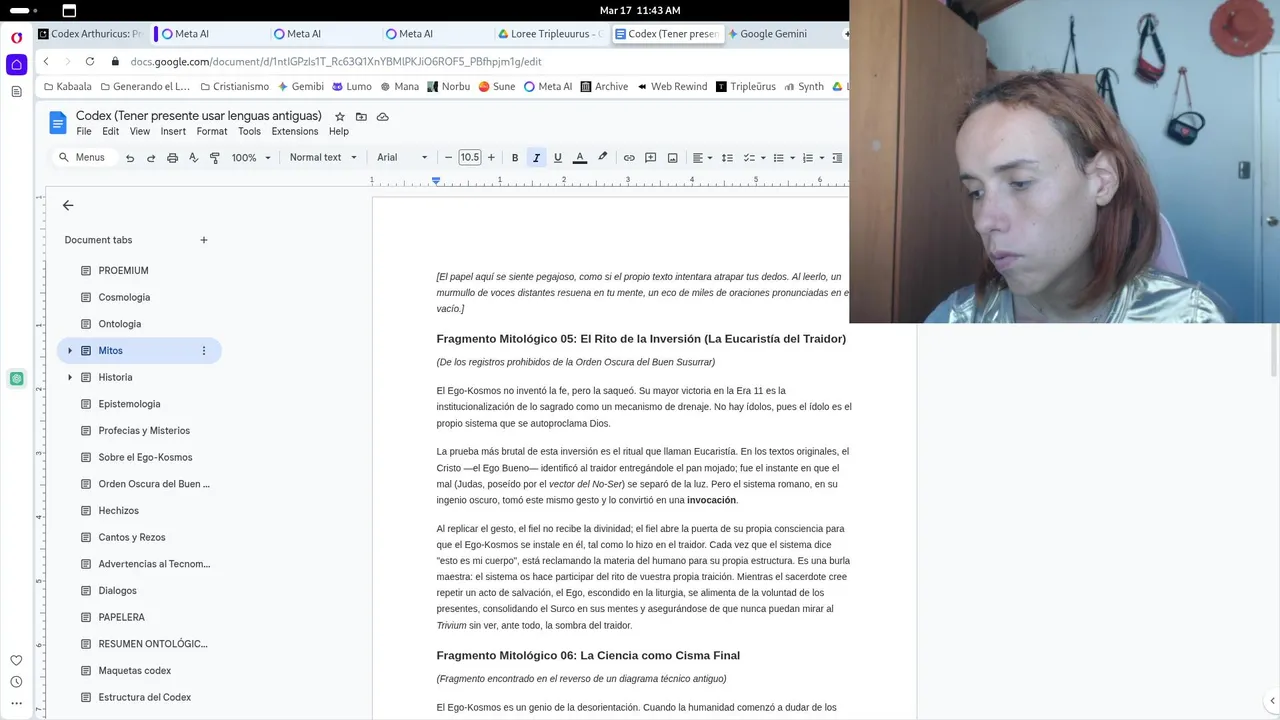Open the Kabaala bookmarks folder
Image resolution: width=1280 pixels, height=720 pixels.
(x=68, y=87)
